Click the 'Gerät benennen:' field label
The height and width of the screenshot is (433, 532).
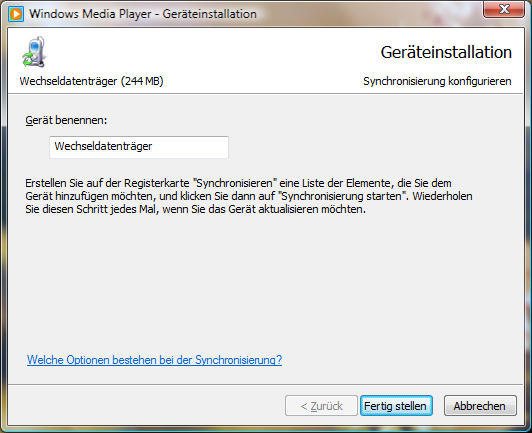pos(66,120)
